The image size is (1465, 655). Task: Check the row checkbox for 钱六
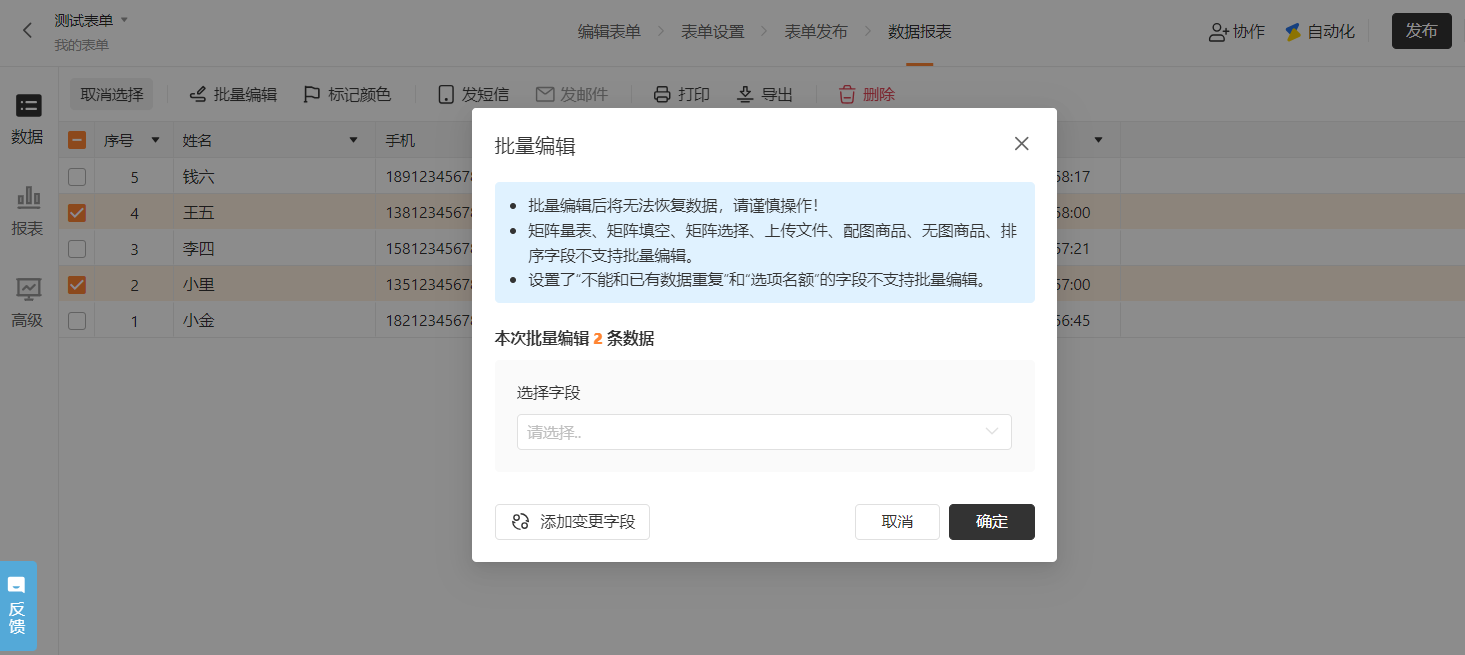click(x=77, y=177)
